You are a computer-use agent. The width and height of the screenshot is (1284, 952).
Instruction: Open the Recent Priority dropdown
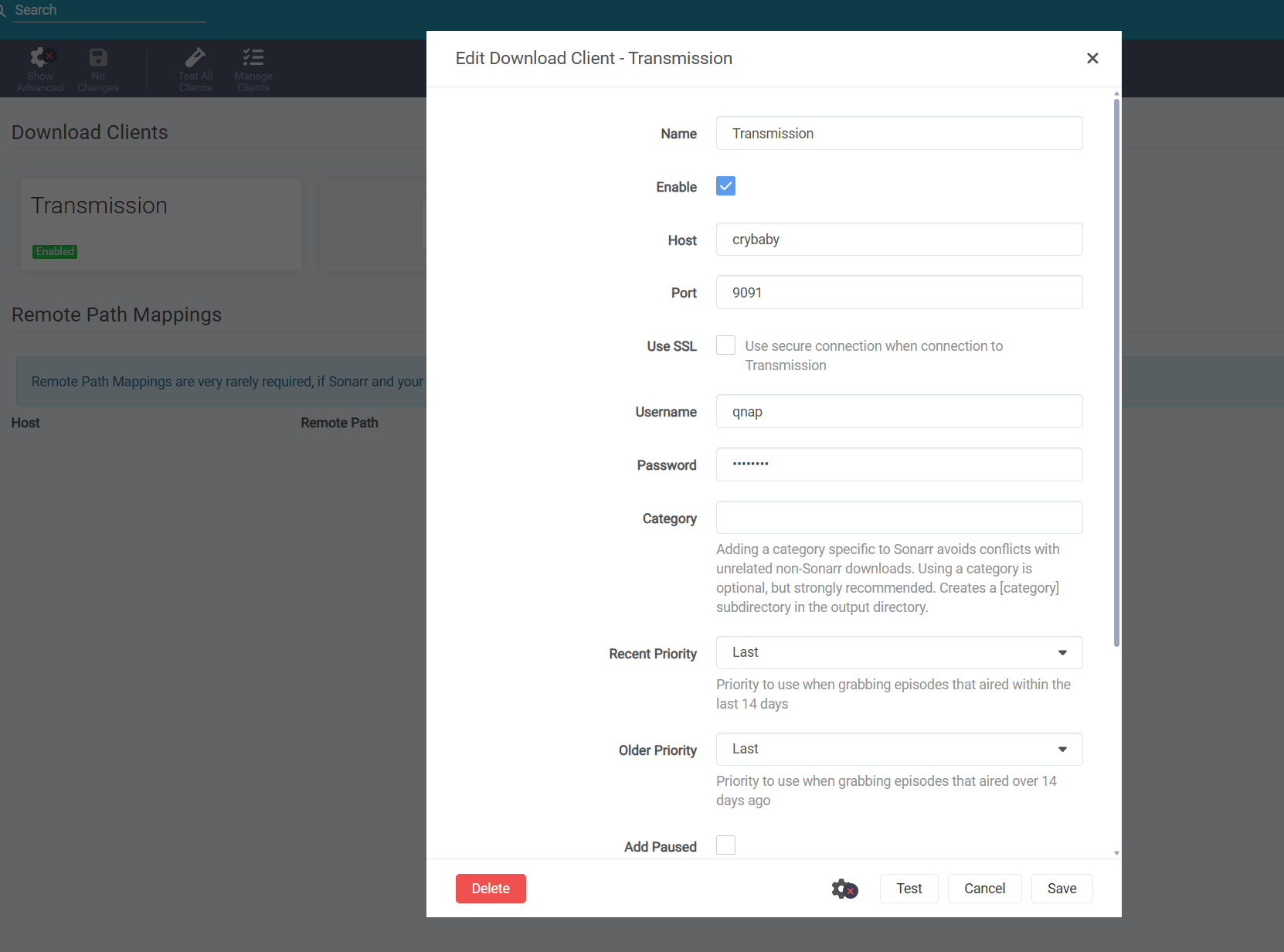click(899, 653)
